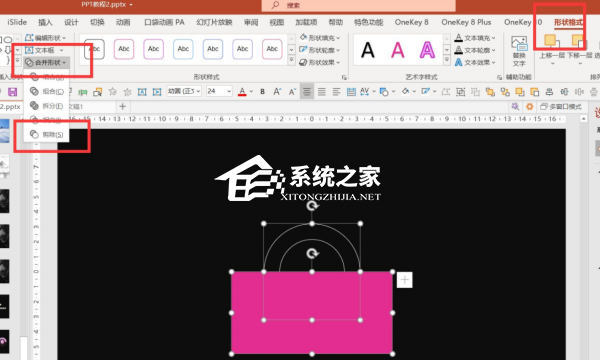
Task: Open the 设计 design ribbon tab
Action: [x=71, y=22]
